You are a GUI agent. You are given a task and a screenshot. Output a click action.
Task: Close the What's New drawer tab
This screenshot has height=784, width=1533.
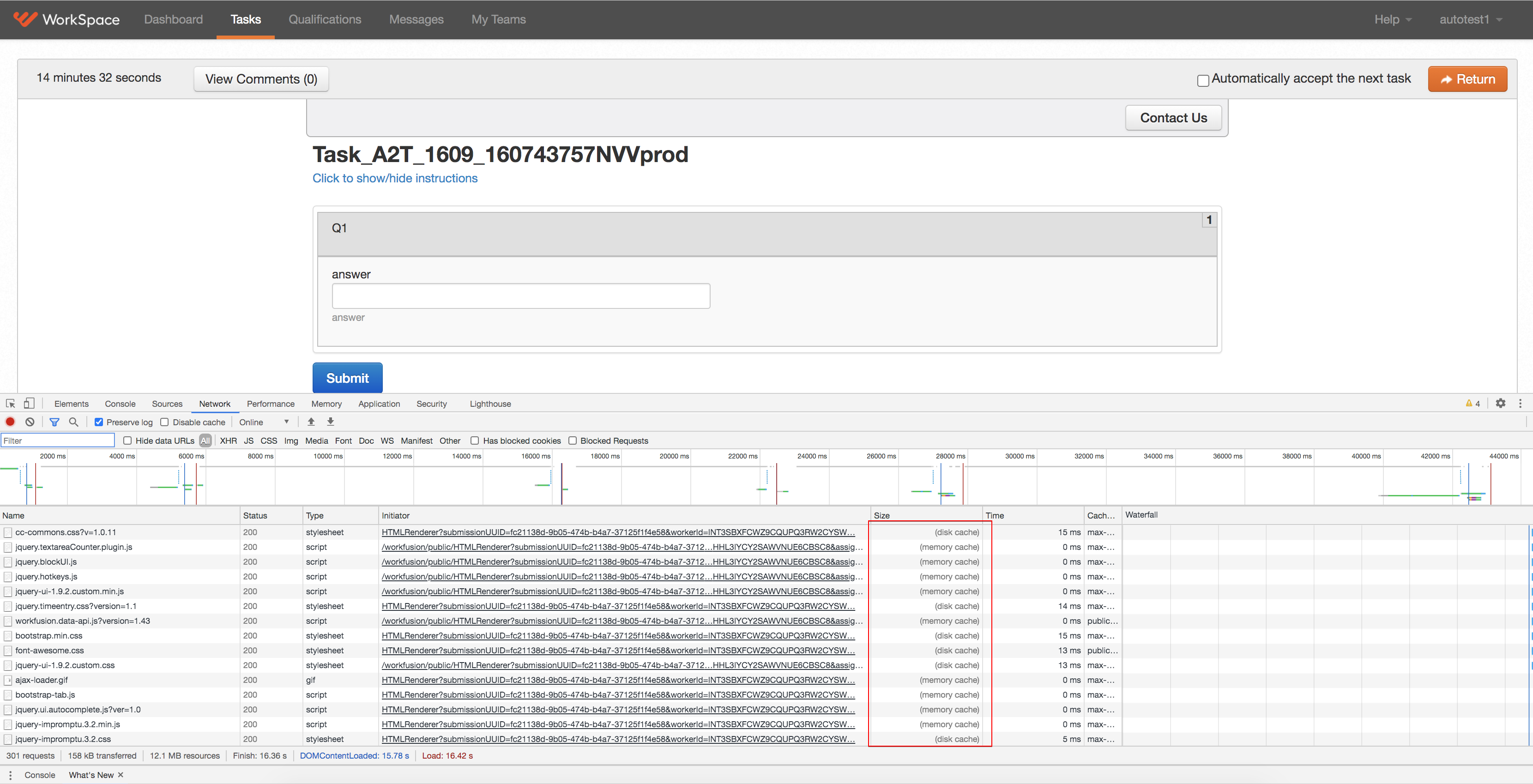click(121, 775)
